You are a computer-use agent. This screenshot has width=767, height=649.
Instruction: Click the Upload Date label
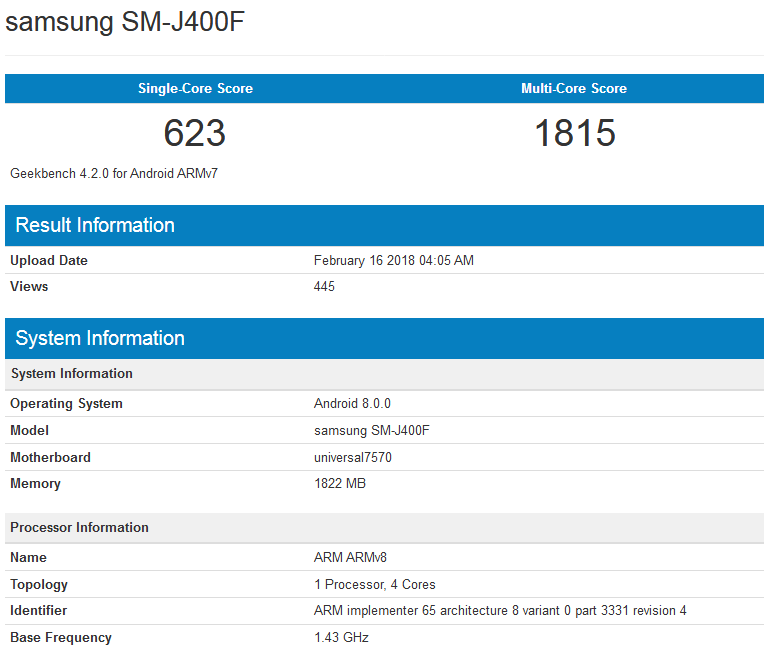coord(49,260)
